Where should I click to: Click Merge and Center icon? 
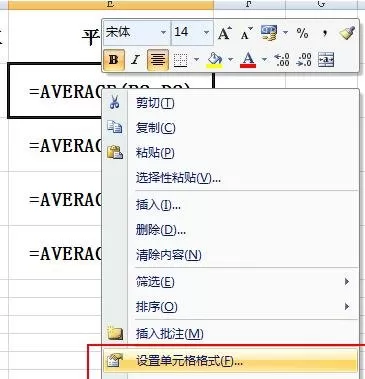pyautogui.click(x=326, y=60)
